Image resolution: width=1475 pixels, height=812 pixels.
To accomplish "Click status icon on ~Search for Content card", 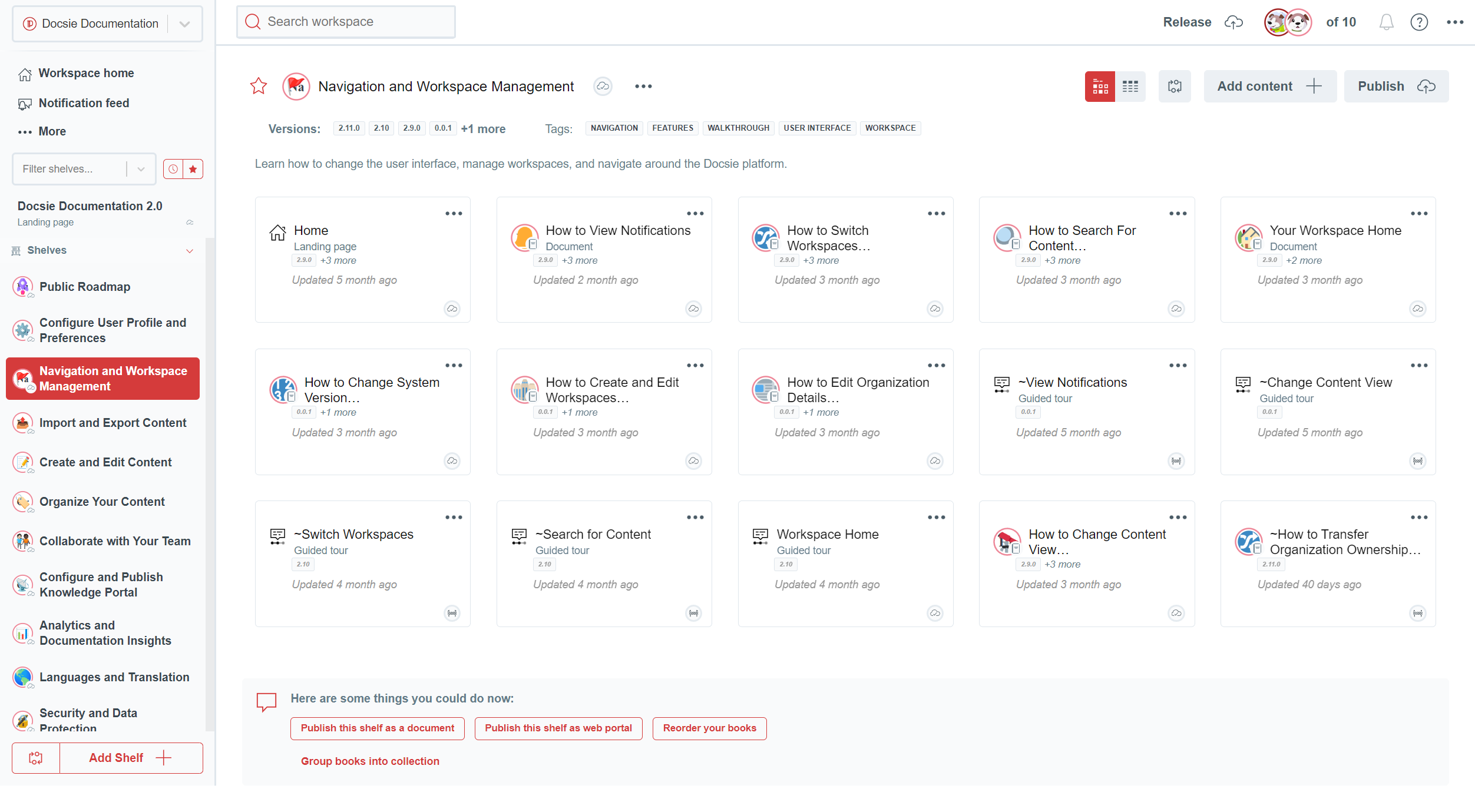I will [x=693, y=613].
